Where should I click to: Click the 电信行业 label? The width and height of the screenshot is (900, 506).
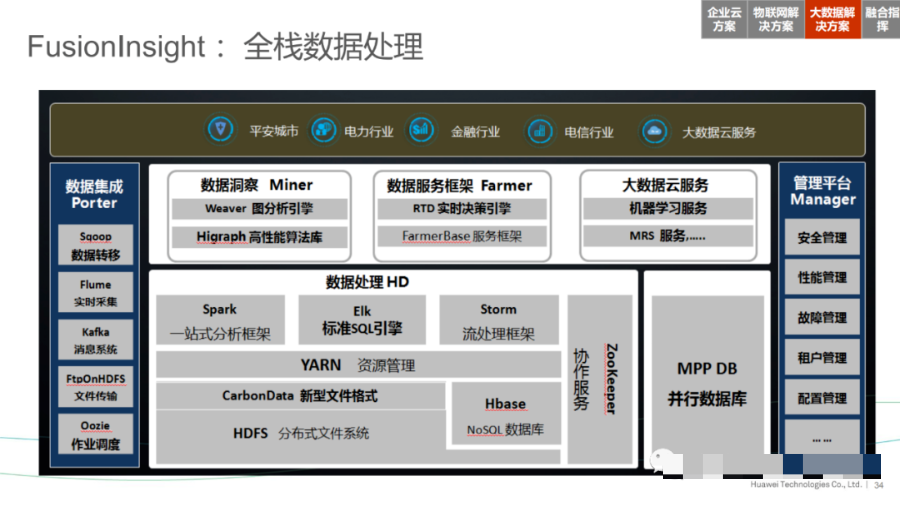[x=589, y=133]
